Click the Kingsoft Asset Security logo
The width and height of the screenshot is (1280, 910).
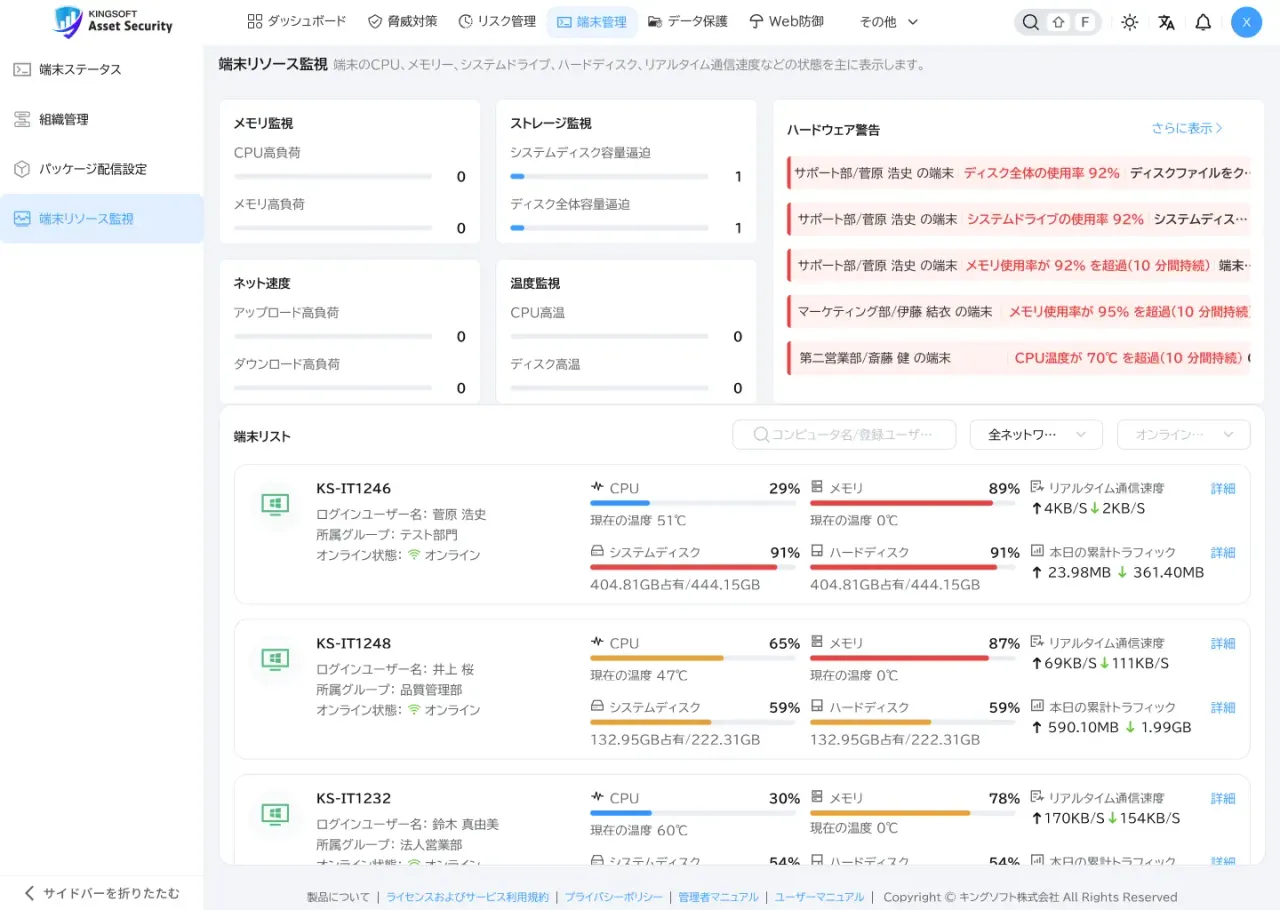click(x=113, y=22)
